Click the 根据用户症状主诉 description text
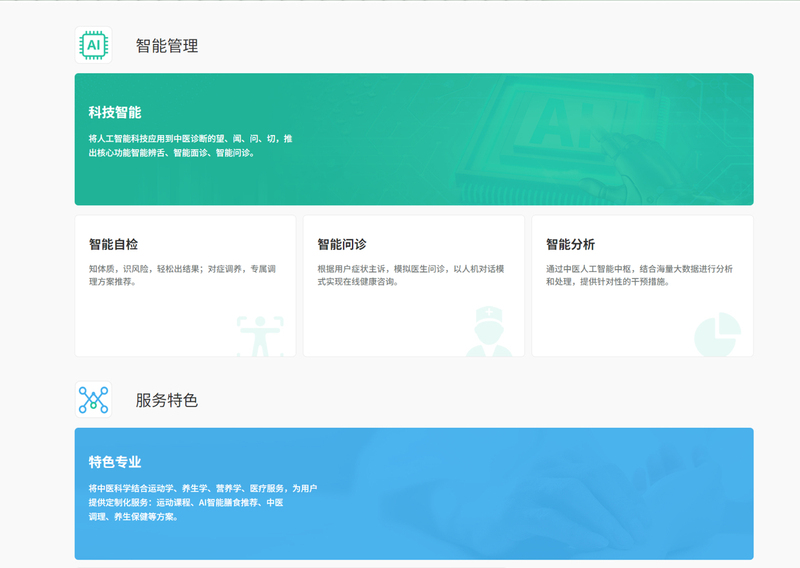The height and width of the screenshot is (568, 800). click(x=411, y=275)
